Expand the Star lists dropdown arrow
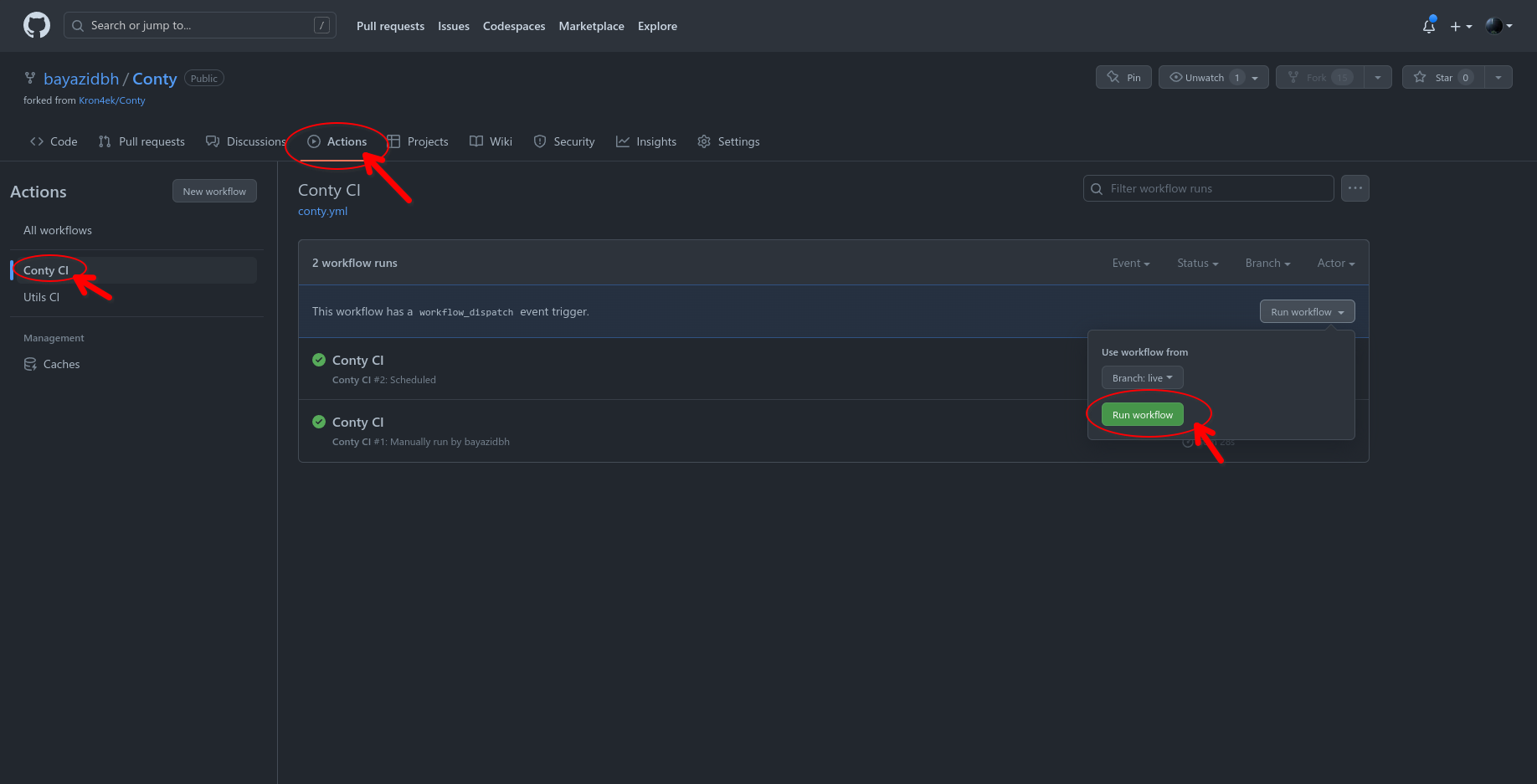This screenshot has height=784, width=1537. click(x=1498, y=77)
